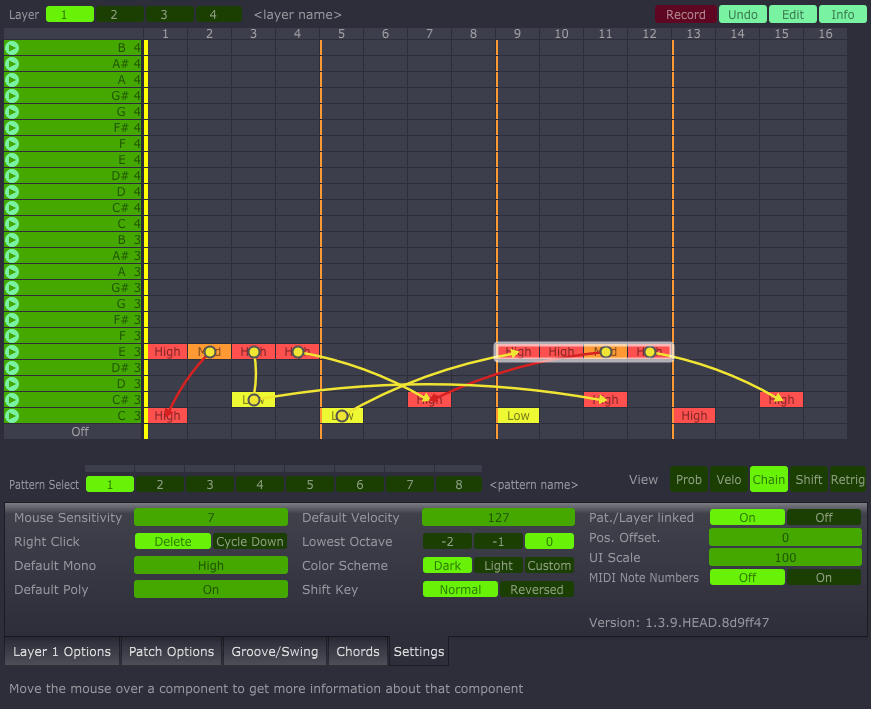Trigger the play icon on the C 4 row
The image size is (871, 709).
12,224
